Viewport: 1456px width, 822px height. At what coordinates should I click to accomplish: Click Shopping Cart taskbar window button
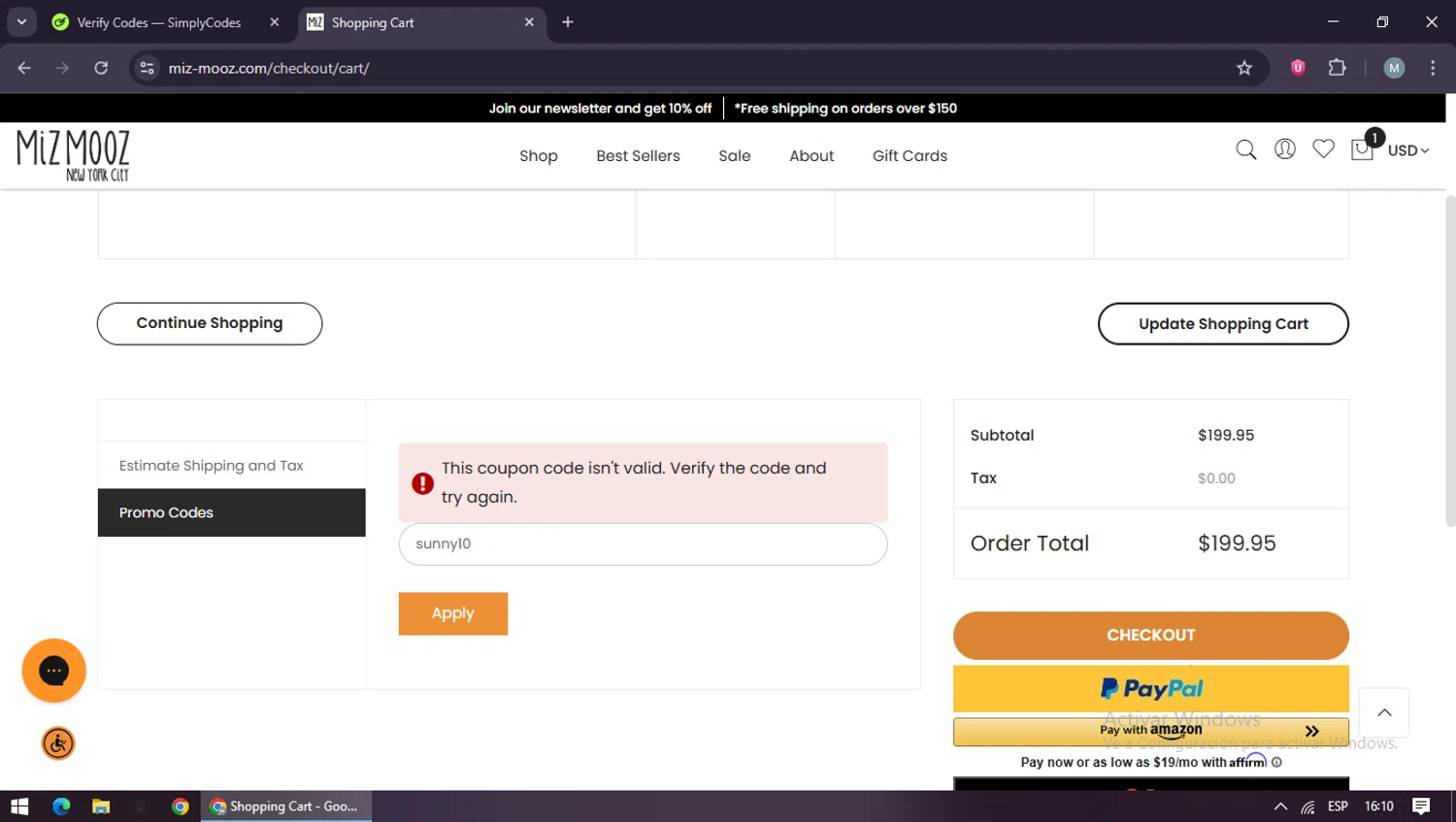tap(286, 806)
